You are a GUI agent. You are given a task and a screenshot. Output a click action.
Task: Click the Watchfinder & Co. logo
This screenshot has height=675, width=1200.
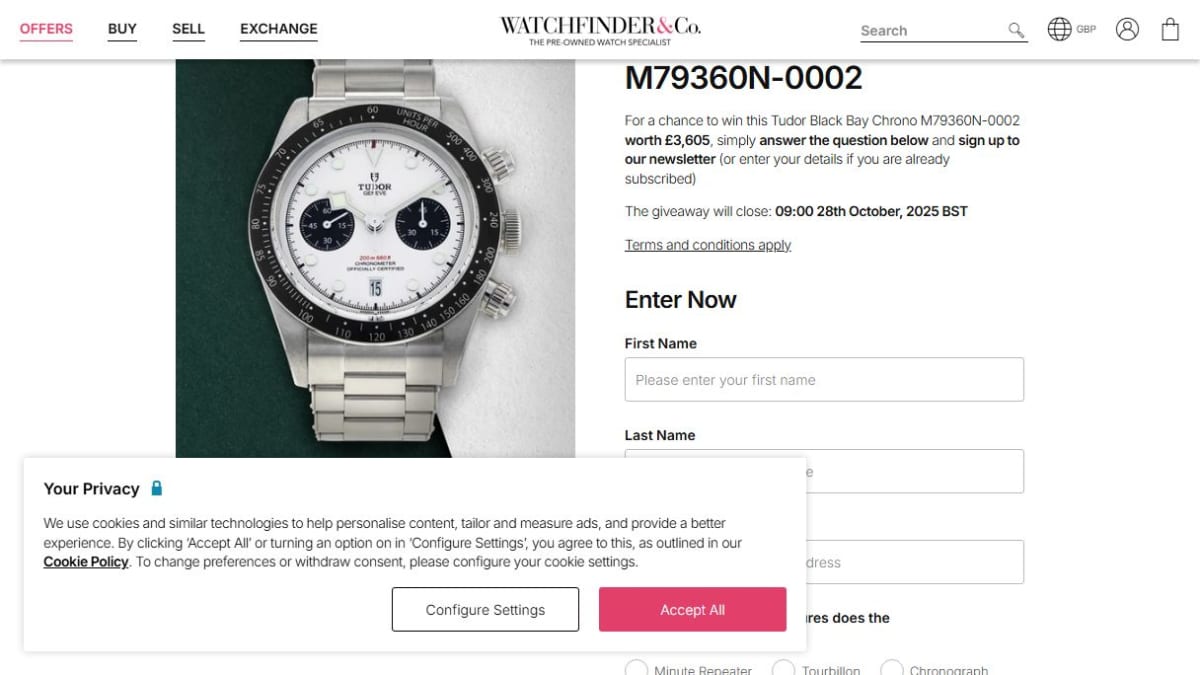pos(600,30)
